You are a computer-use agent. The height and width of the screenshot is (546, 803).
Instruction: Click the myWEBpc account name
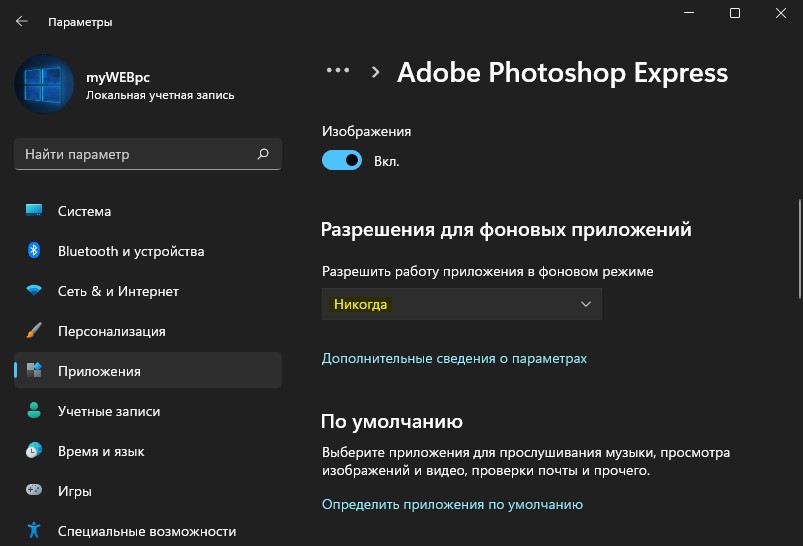coord(118,77)
